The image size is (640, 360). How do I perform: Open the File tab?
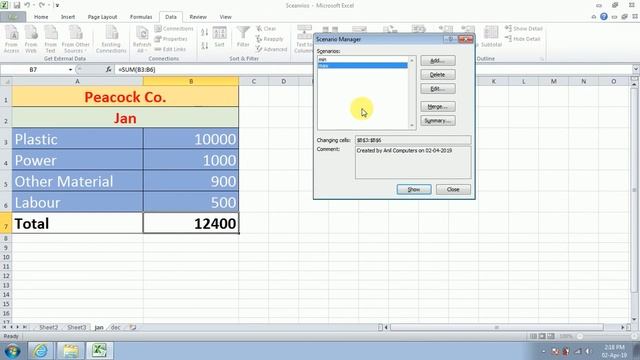pos(13,17)
